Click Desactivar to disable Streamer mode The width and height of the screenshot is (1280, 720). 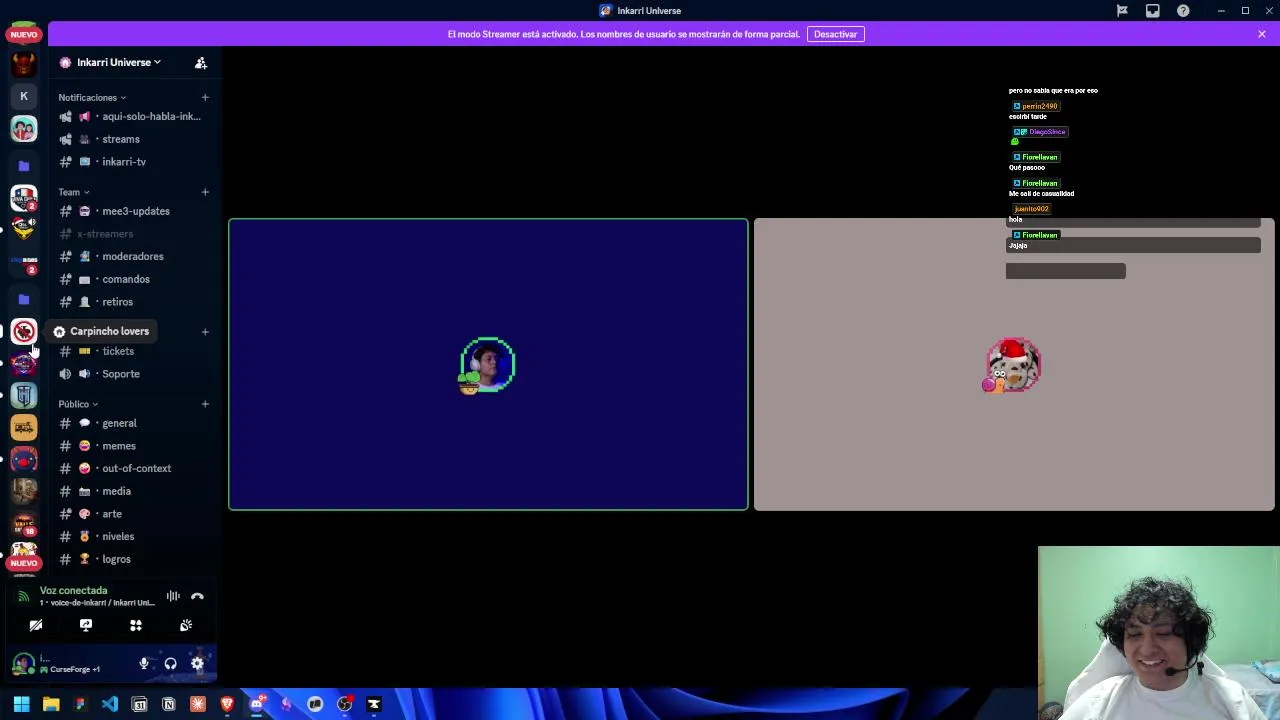[835, 34]
